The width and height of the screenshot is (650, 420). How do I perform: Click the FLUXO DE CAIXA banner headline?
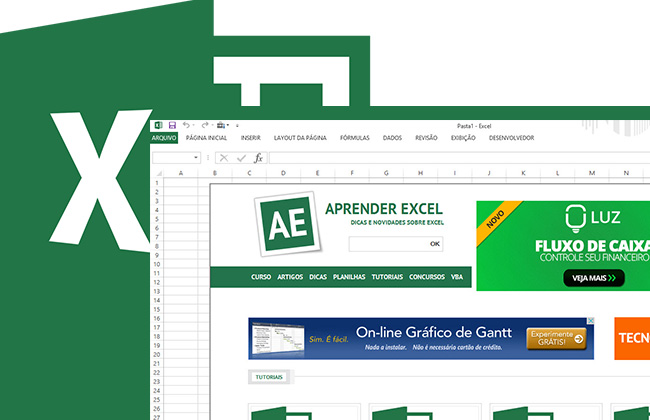pyautogui.click(x=592, y=246)
